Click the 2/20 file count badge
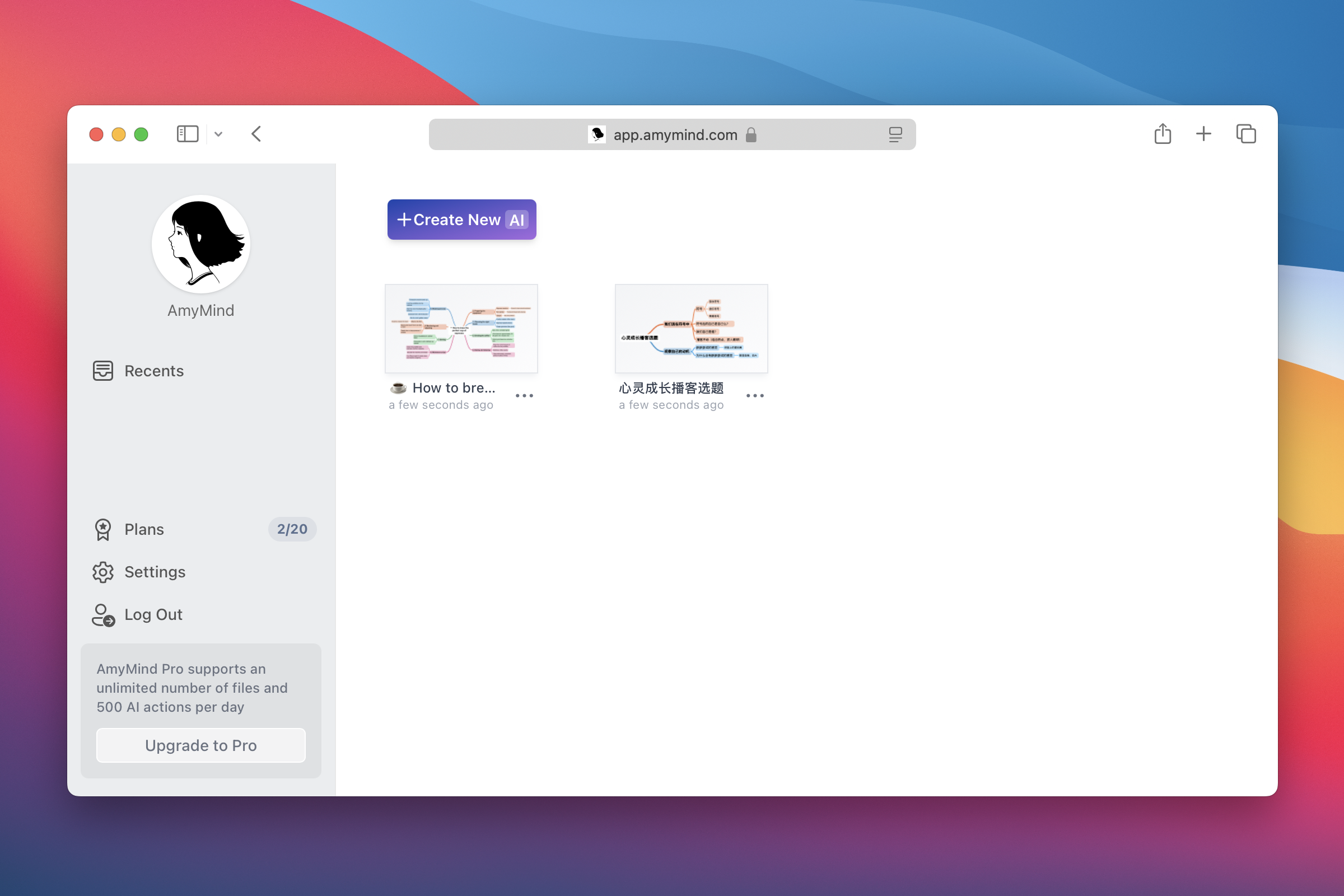1344x896 pixels. point(292,529)
